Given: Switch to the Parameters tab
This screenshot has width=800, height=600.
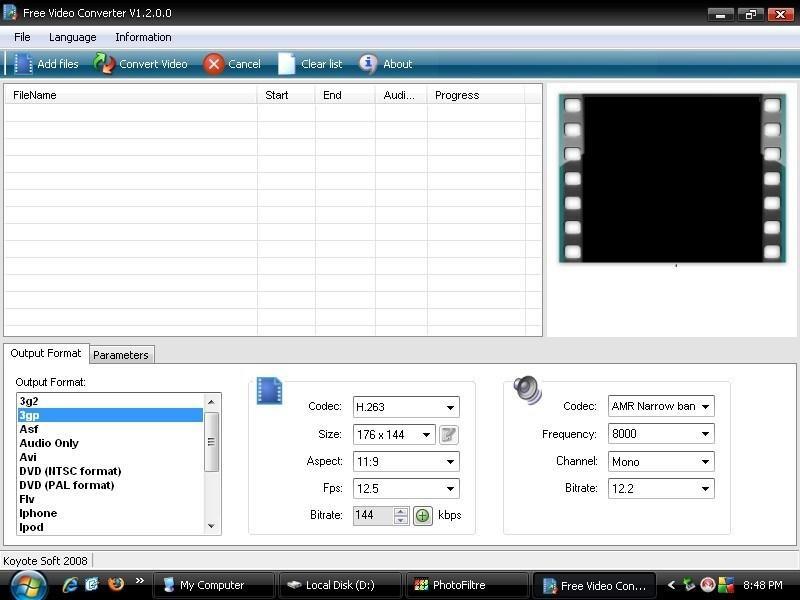Looking at the screenshot, I should coord(120,354).
